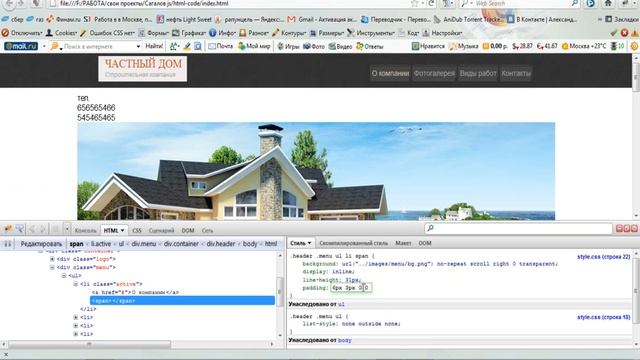This screenshot has height=360, width=640.
Task: Select li.active in the breadcrumb path
Action: click(101, 244)
